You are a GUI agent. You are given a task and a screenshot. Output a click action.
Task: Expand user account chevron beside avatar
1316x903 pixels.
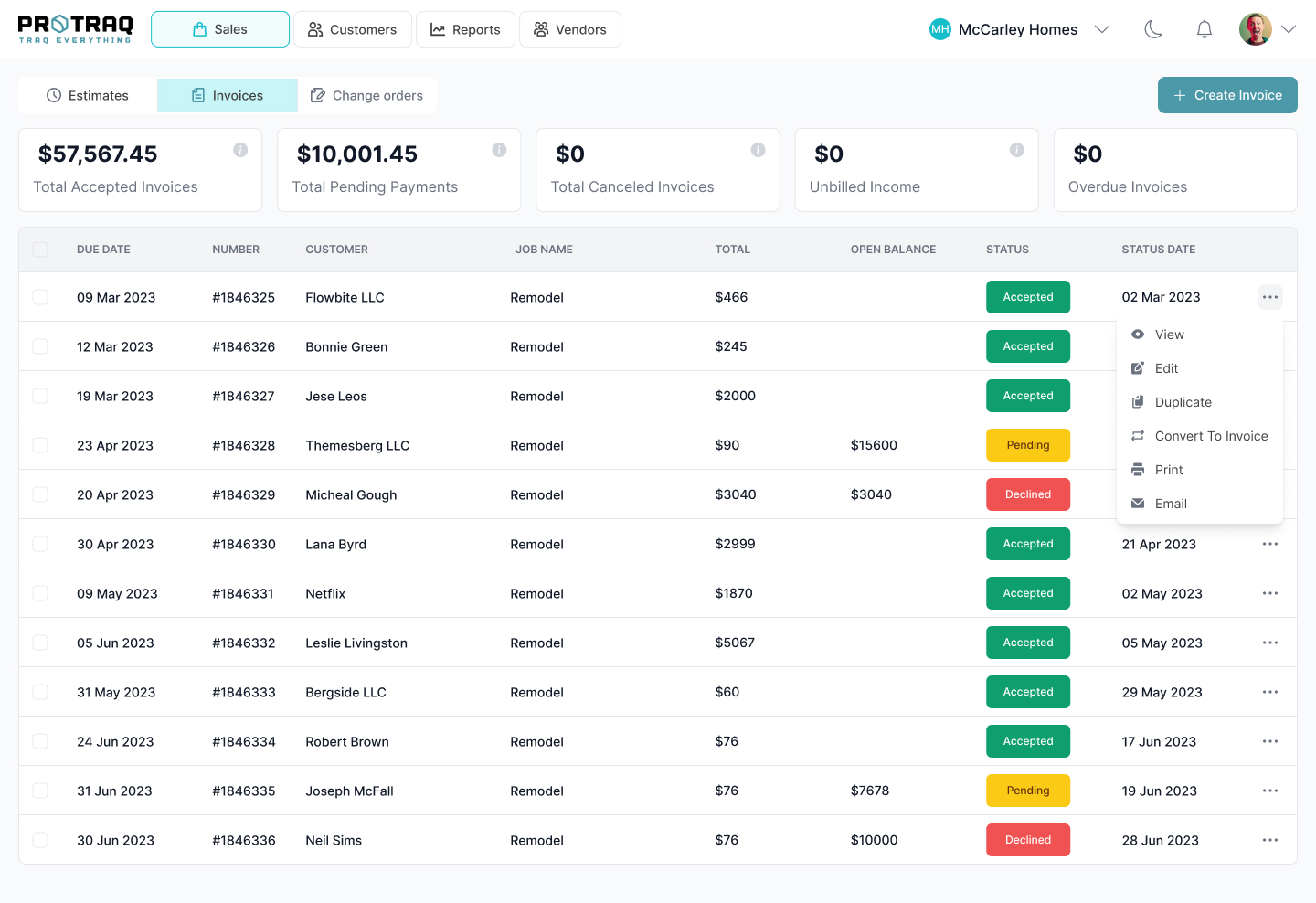pyautogui.click(x=1289, y=29)
